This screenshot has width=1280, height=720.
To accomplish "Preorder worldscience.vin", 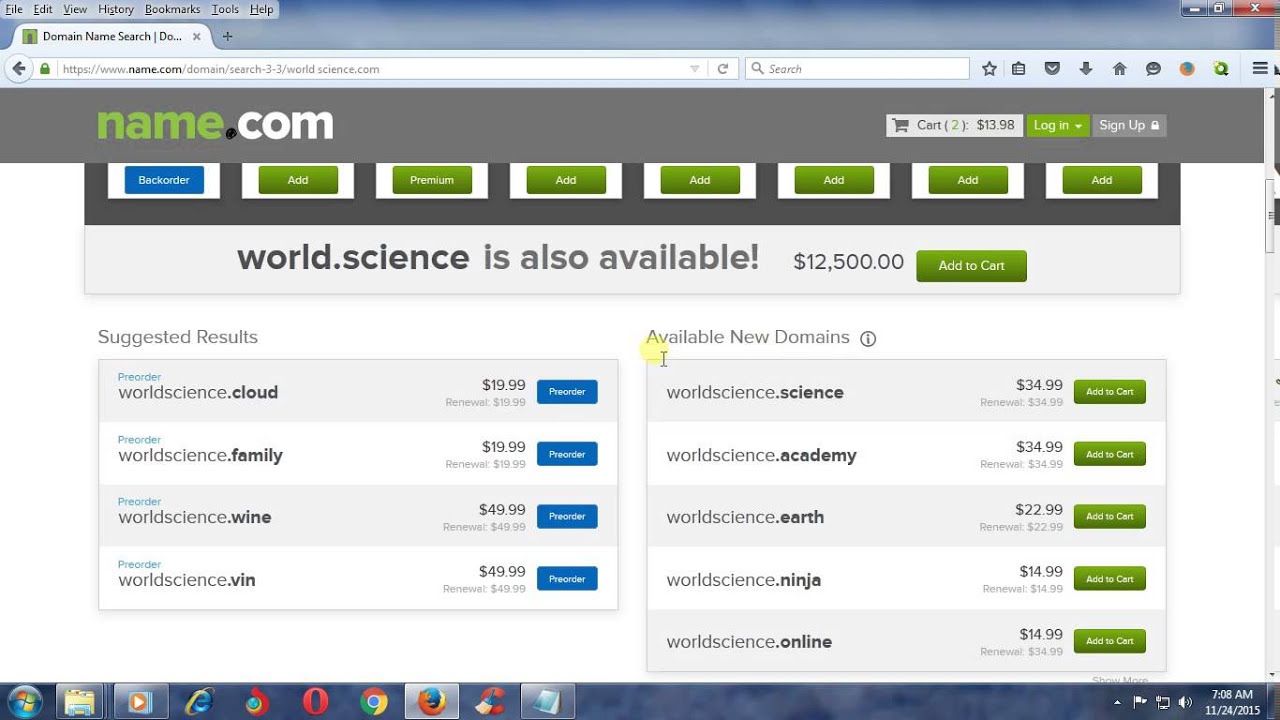I will pos(567,579).
